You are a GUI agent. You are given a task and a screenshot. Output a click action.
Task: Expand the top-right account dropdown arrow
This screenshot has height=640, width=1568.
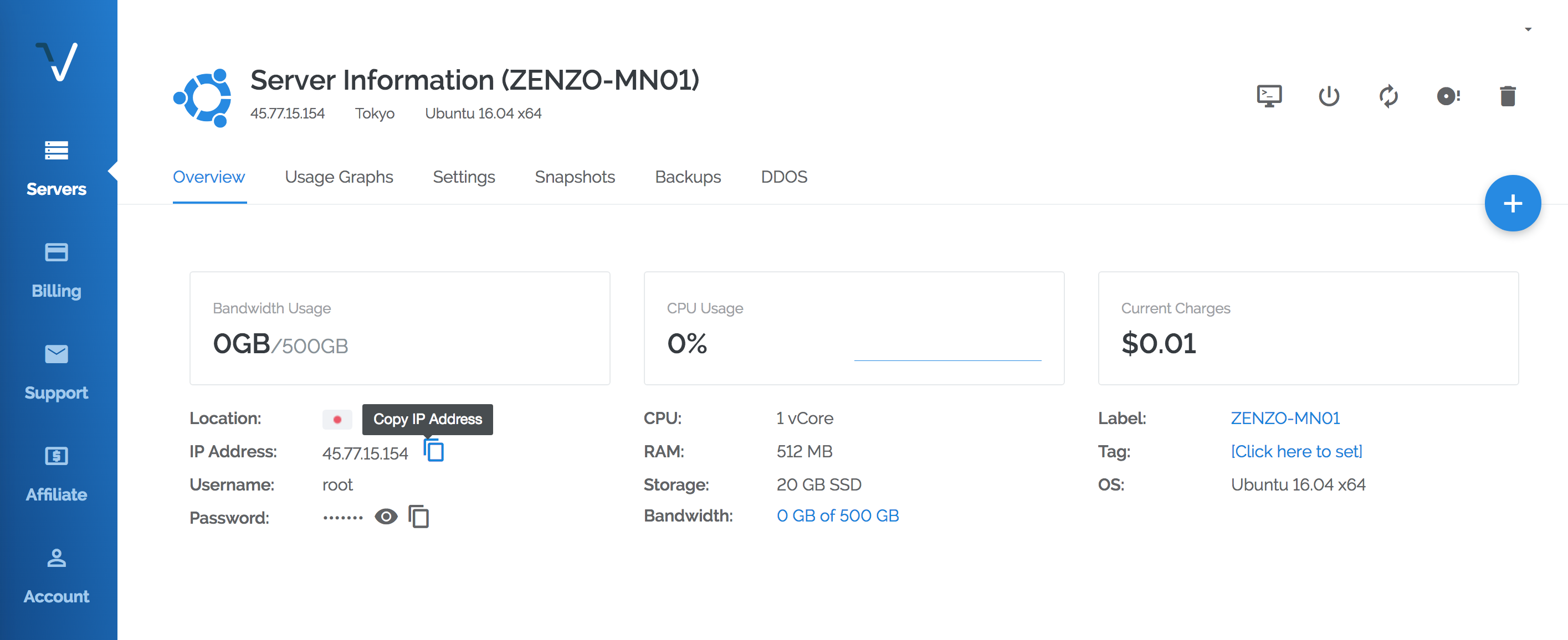[1528, 29]
